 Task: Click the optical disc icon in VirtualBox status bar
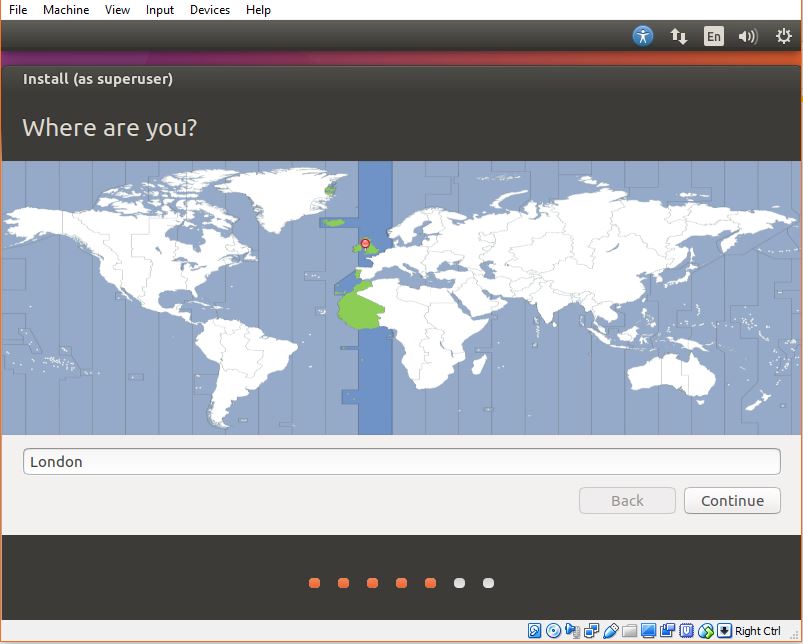pyautogui.click(x=553, y=631)
